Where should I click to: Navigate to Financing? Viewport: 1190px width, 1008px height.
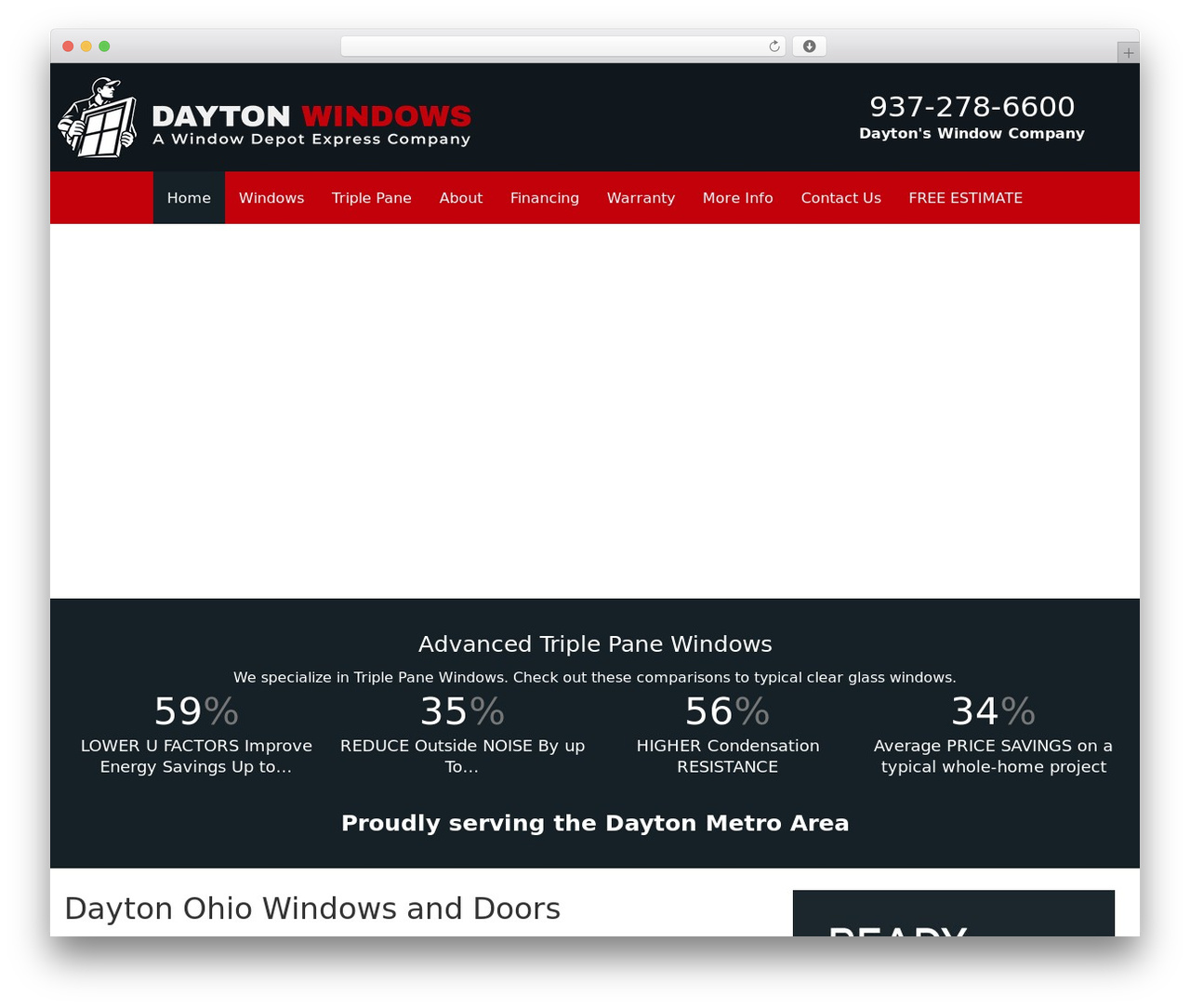point(545,198)
